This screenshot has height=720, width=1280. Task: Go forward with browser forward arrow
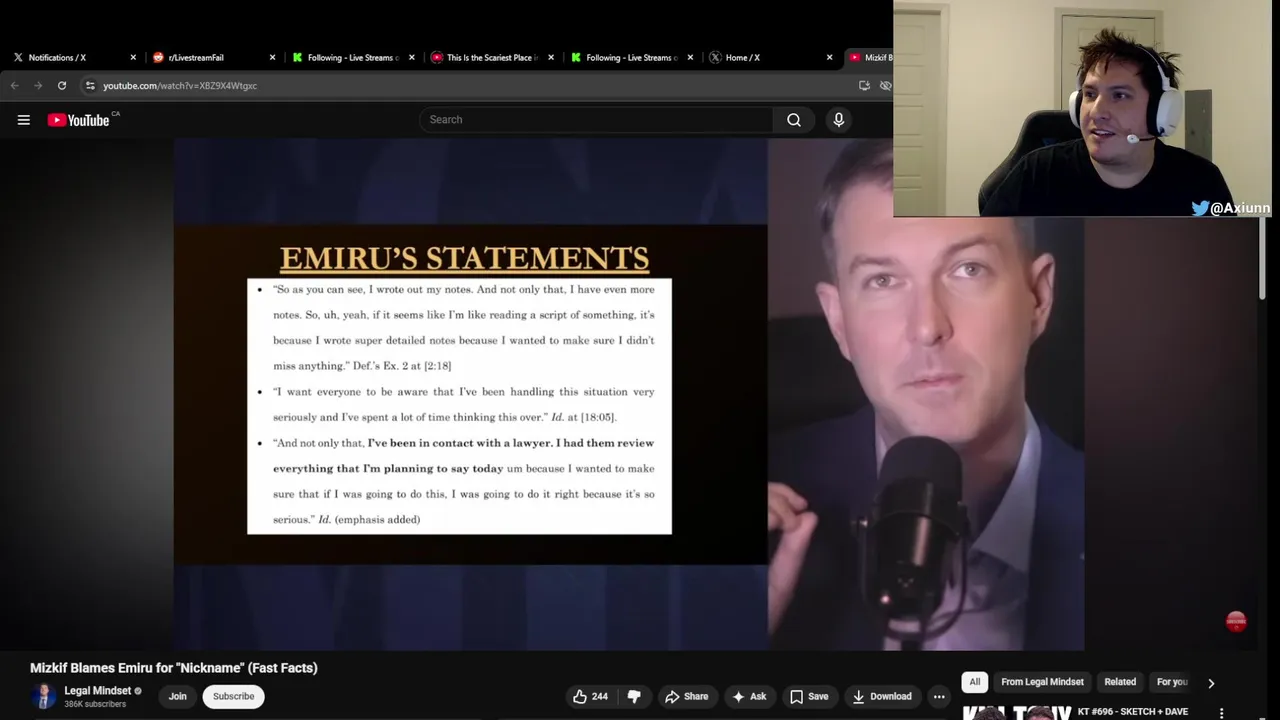pyautogui.click(x=38, y=86)
